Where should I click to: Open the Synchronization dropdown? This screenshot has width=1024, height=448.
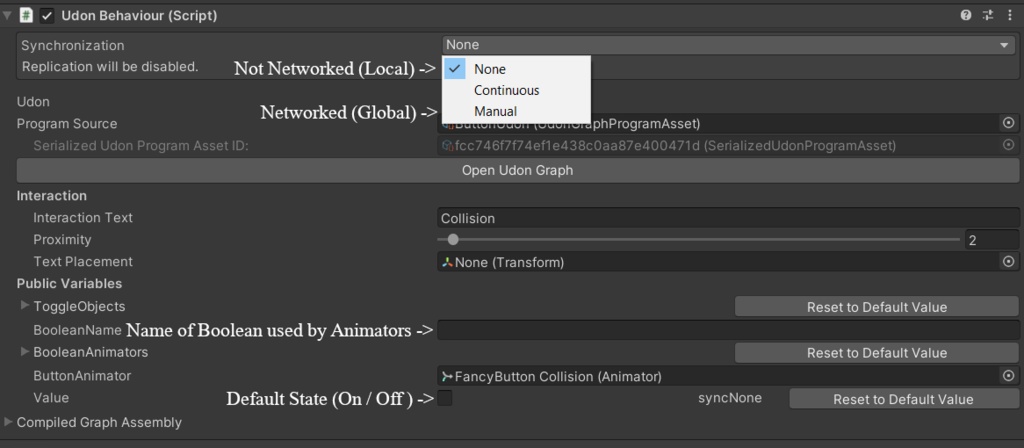point(727,45)
